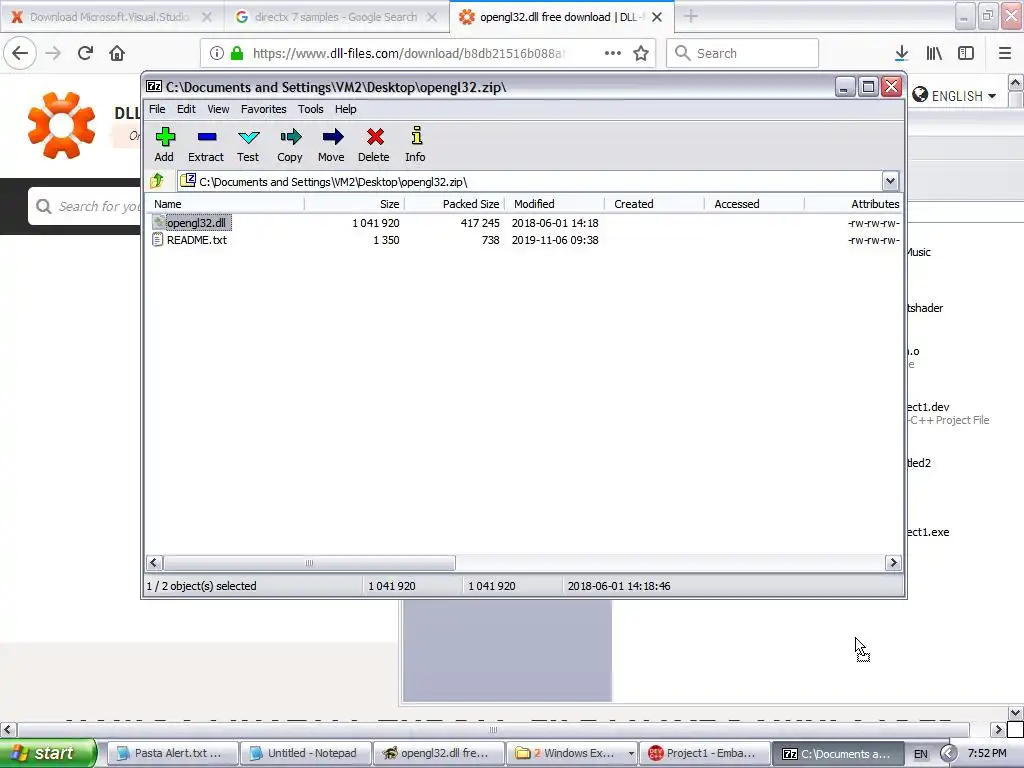Click the green padlock security icon
This screenshot has height=768, width=1024.
tap(237, 53)
